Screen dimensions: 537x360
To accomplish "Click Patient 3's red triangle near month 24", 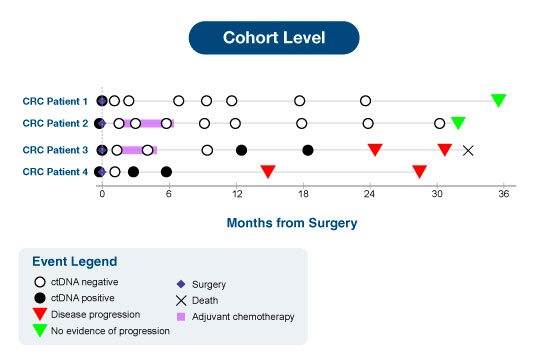I will click(x=375, y=150).
